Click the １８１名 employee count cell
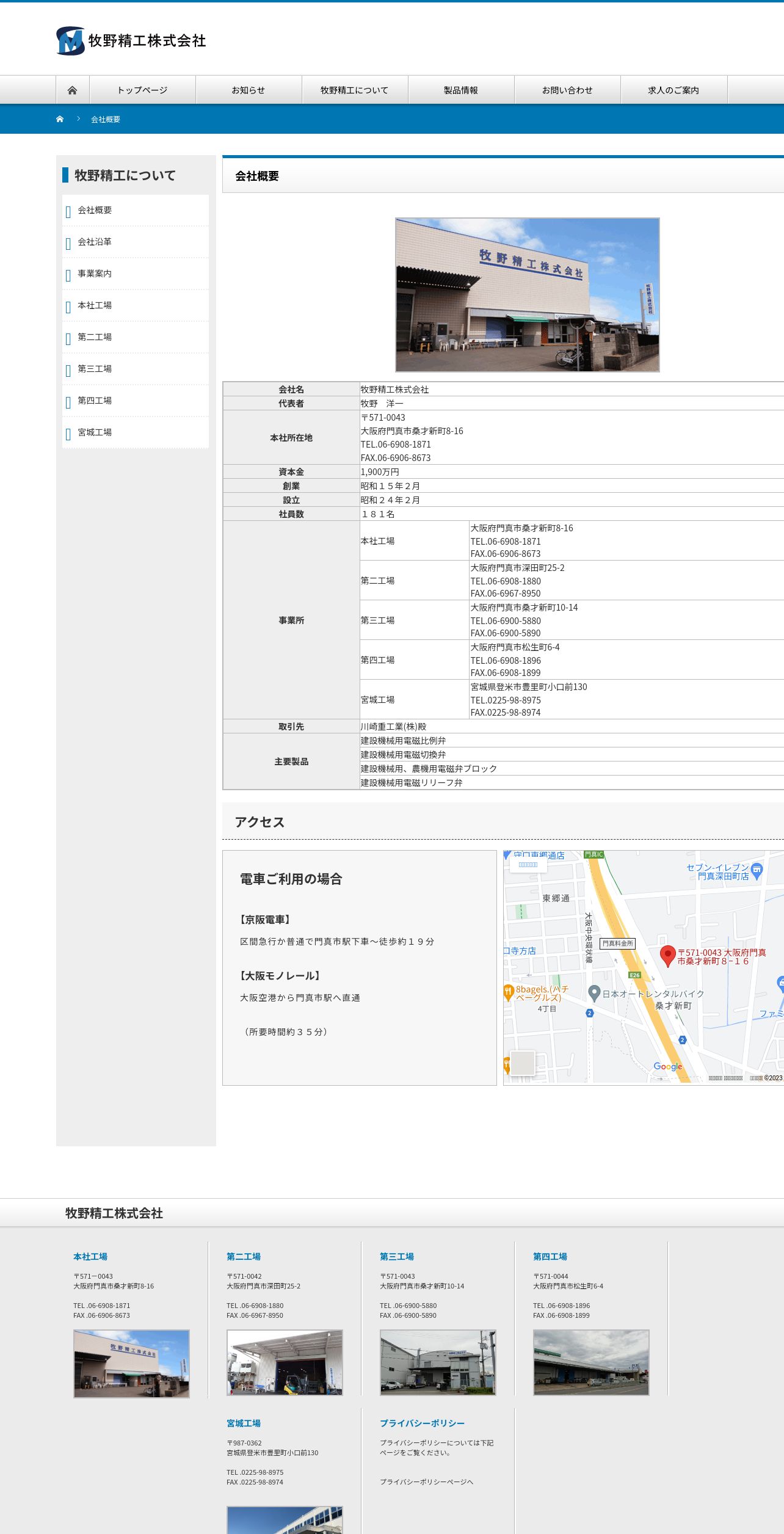The image size is (784, 1534). point(572,514)
